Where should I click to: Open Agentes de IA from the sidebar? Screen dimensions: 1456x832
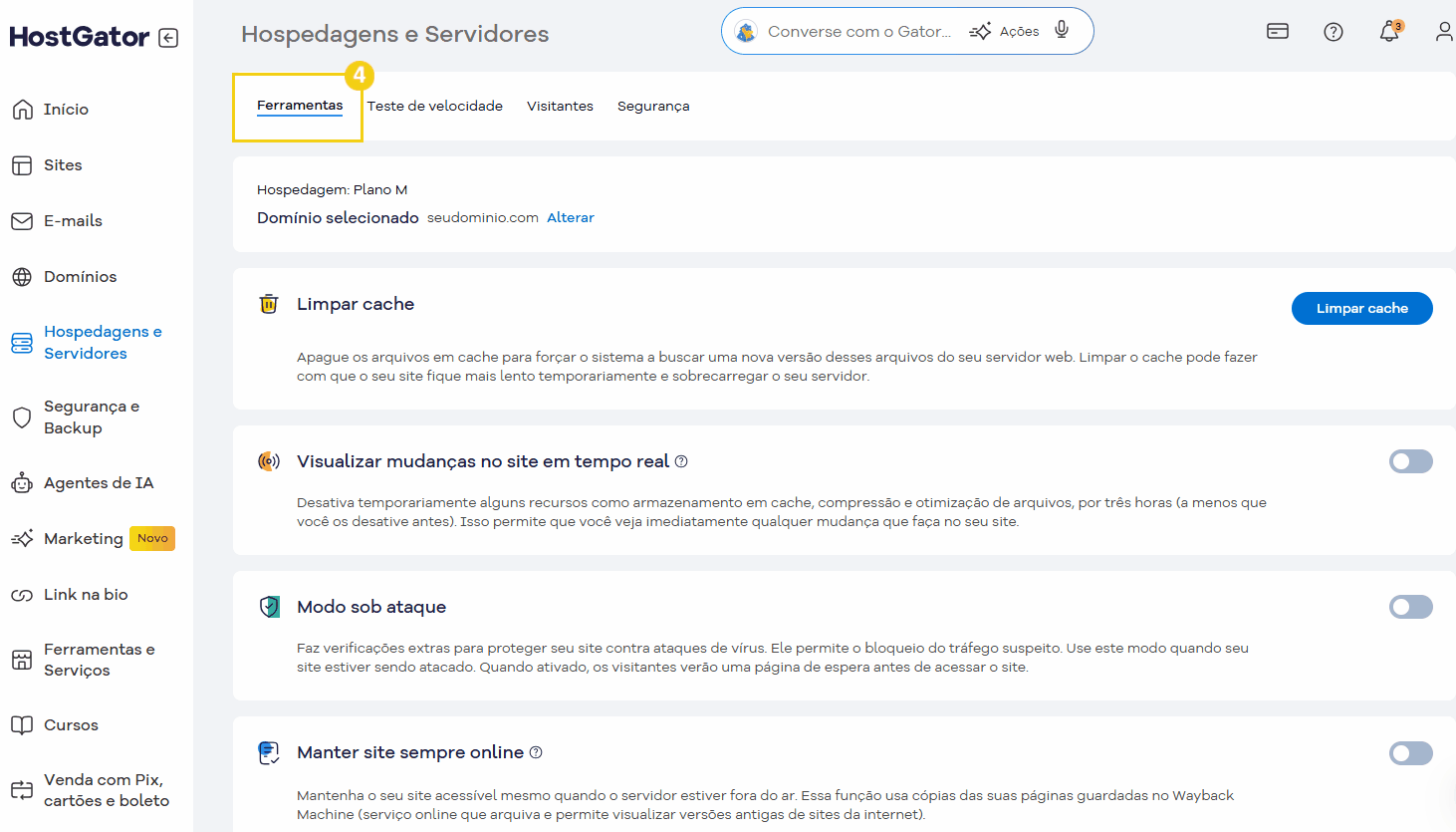(98, 482)
